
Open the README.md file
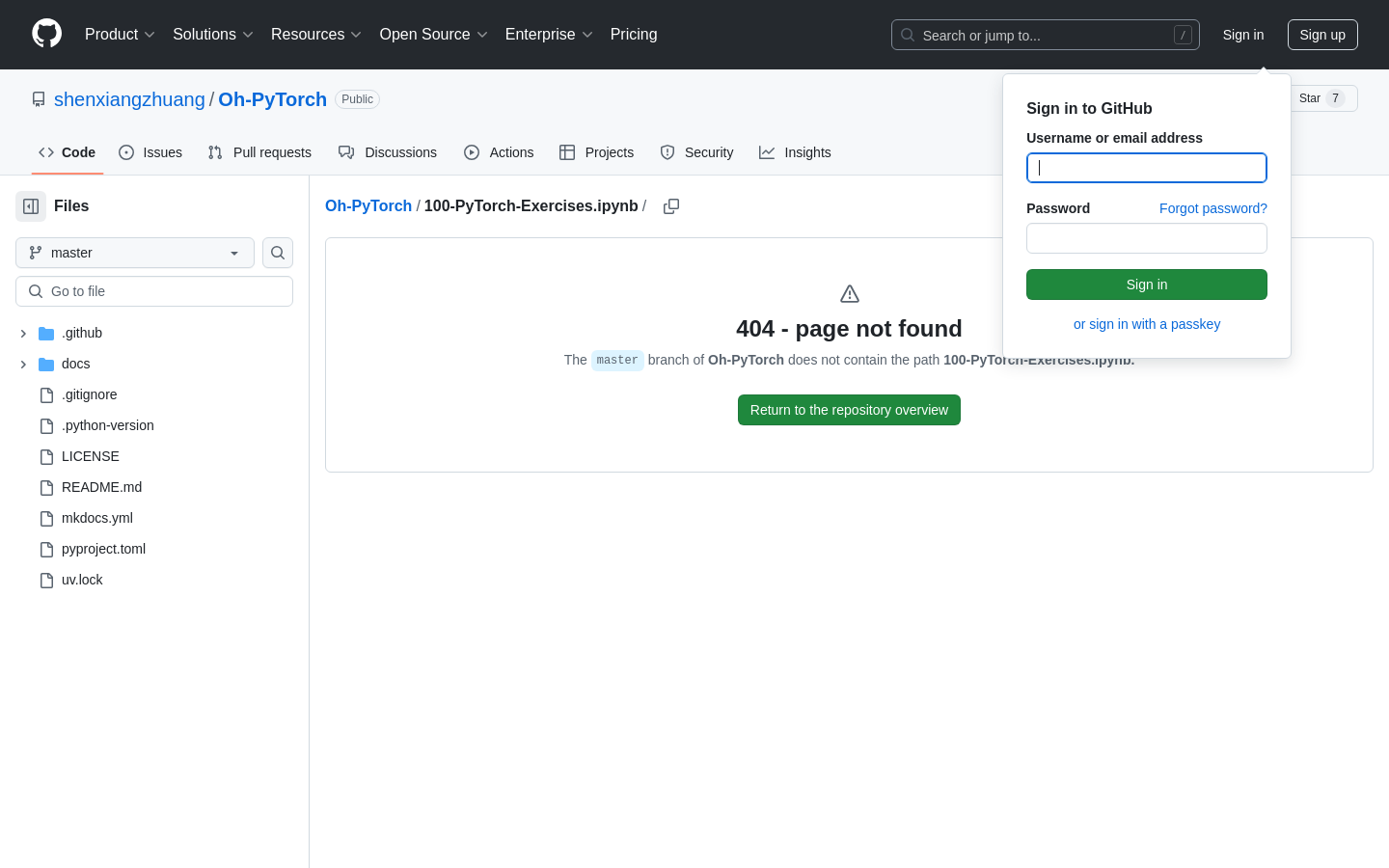tap(101, 487)
